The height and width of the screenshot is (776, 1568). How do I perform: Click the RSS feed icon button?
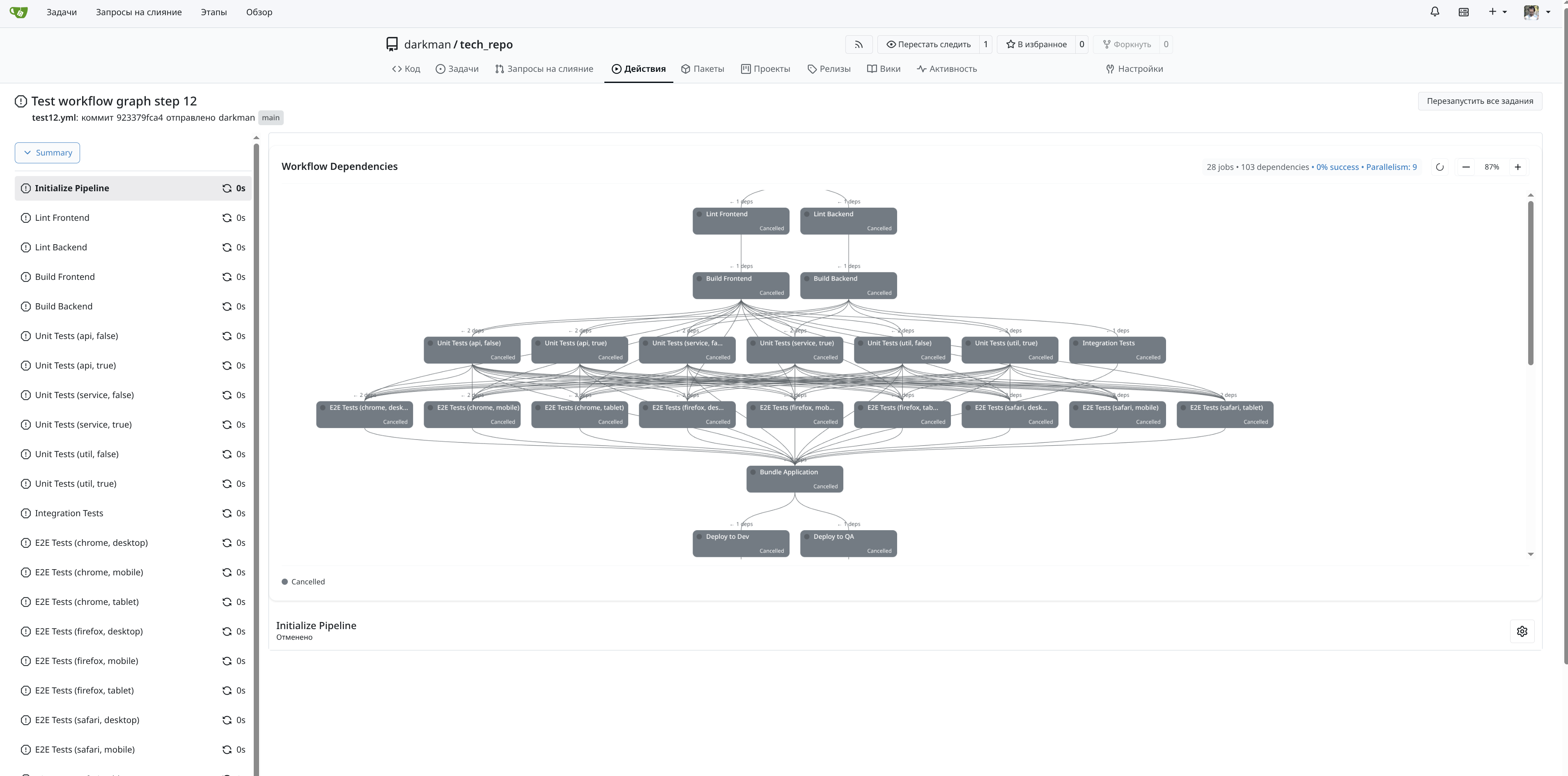(x=859, y=44)
